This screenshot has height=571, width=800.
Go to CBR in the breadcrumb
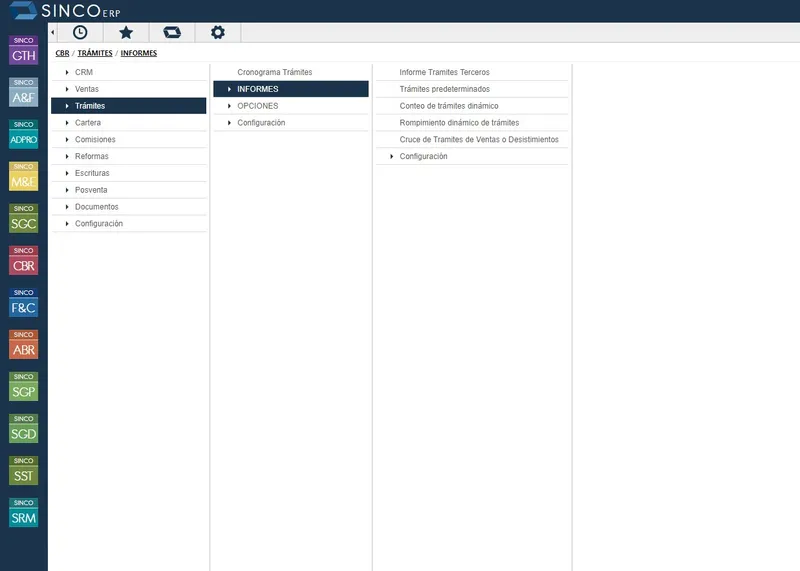point(62,53)
